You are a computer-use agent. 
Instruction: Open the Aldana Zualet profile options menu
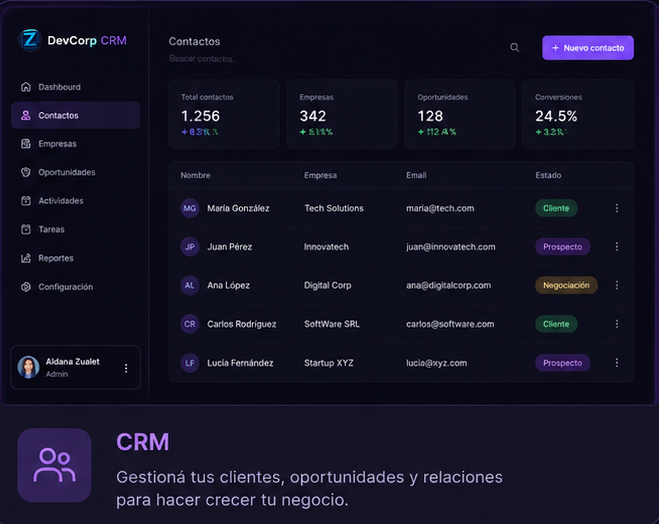pos(126,369)
